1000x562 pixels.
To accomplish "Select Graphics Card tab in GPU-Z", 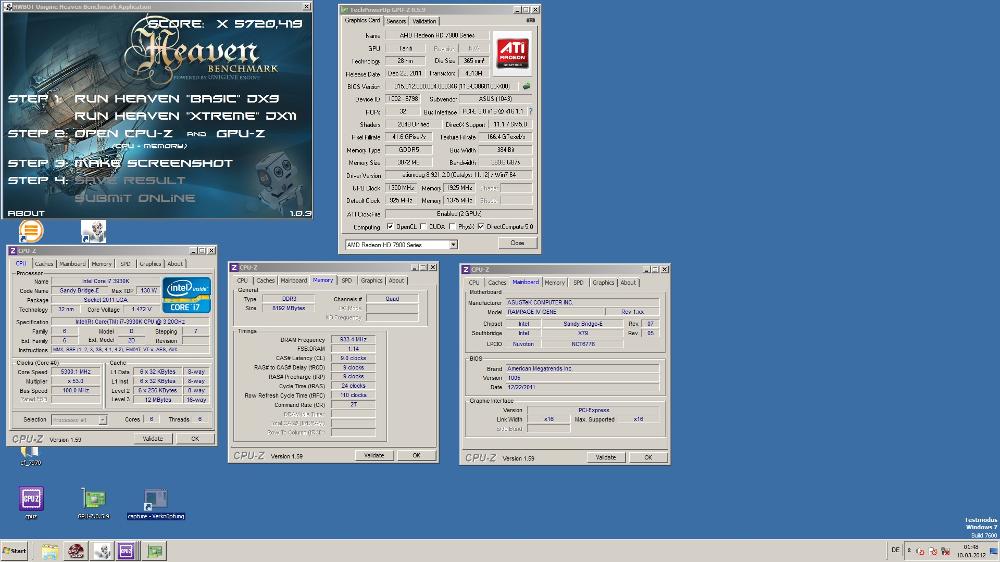I will (x=362, y=20).
